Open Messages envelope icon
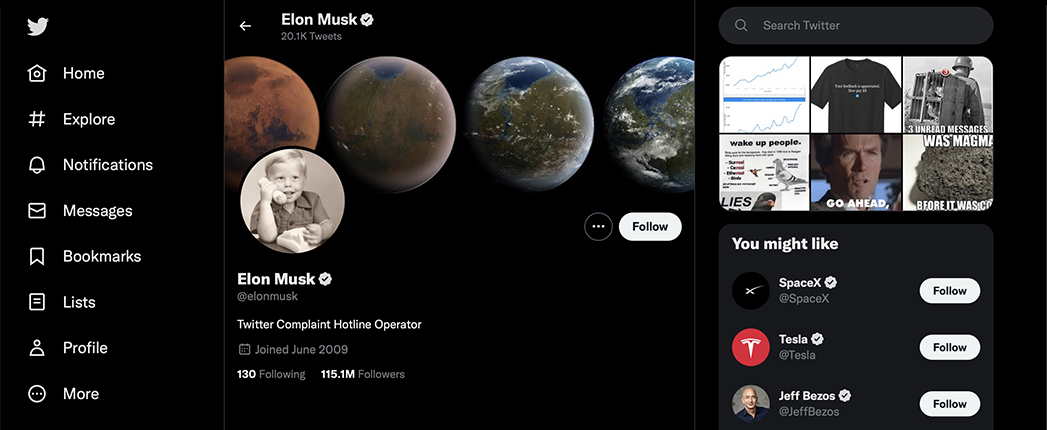The height and width of the screenshot is (430, 1047). pyautogui.click(x=37, y=211)
